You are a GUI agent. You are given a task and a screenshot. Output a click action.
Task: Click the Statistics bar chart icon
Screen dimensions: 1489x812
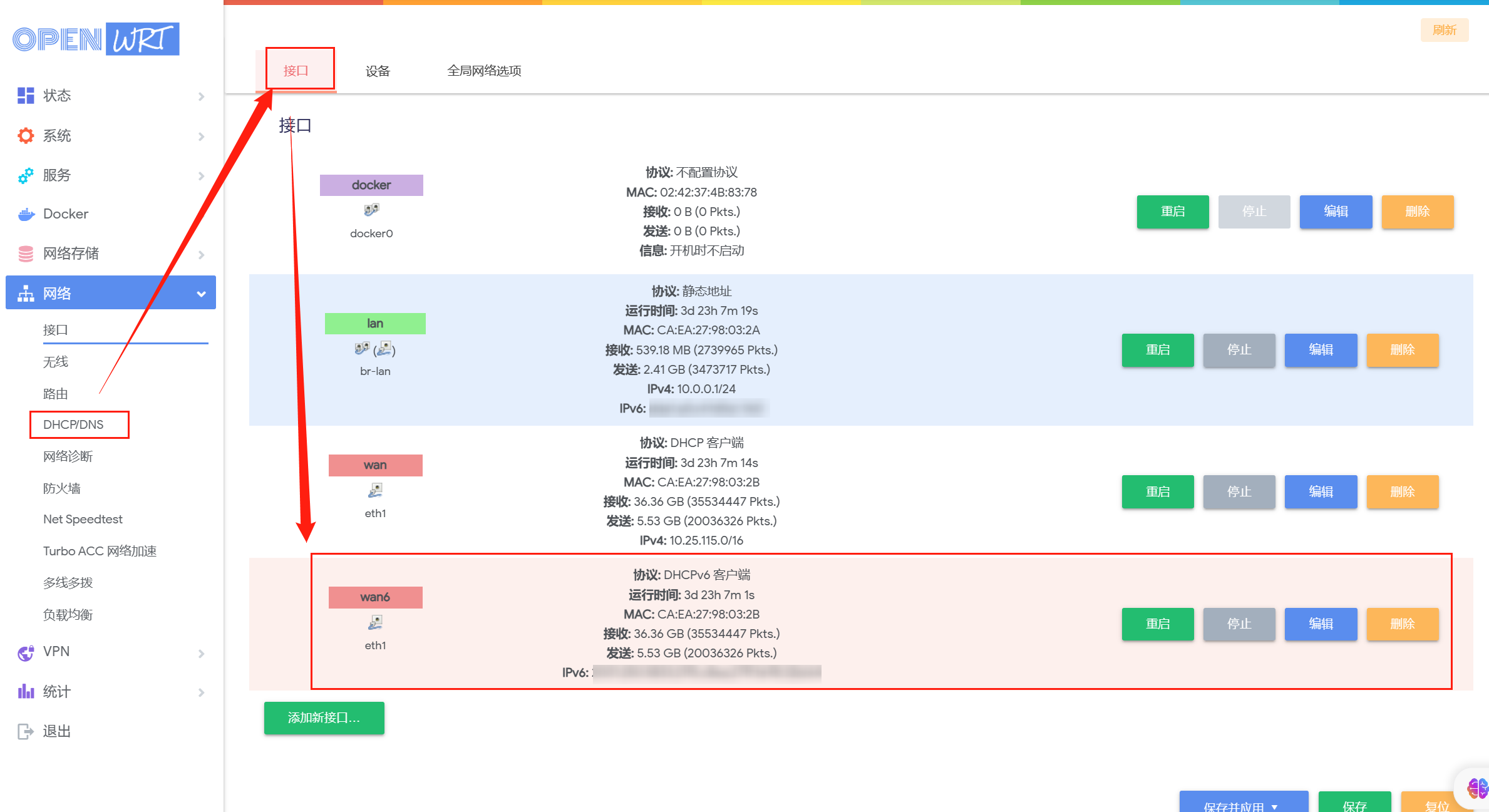pyautogui.click(x=26, y=692)
